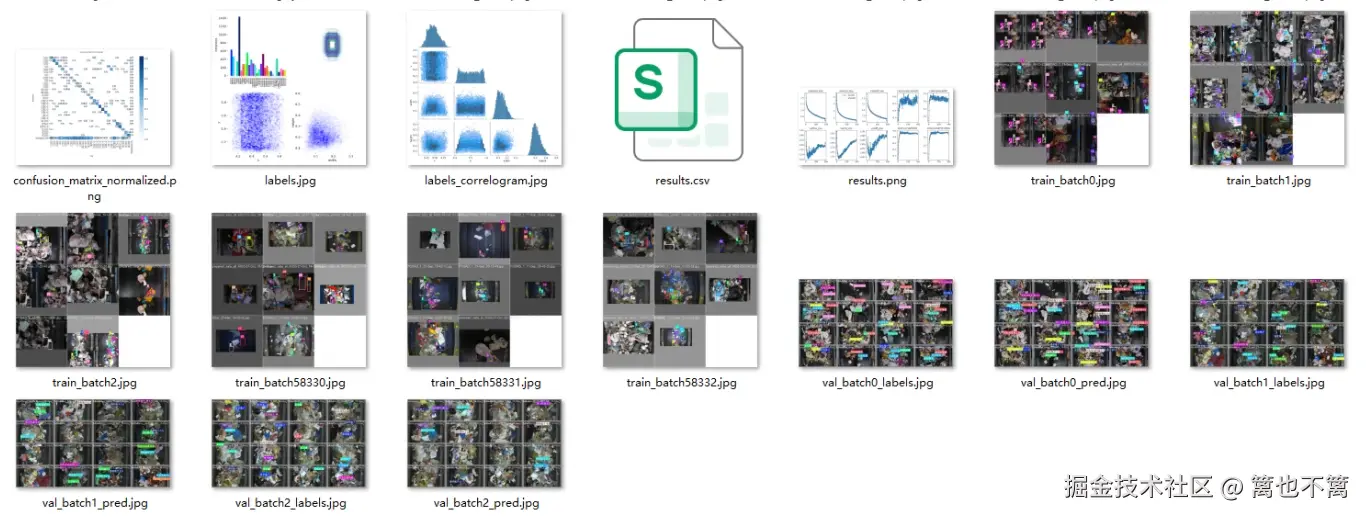Viewport: 1366px width, 517px height.
Task: Open the labels.jpg thumbnail image
Action: click(x=289, y=88)
